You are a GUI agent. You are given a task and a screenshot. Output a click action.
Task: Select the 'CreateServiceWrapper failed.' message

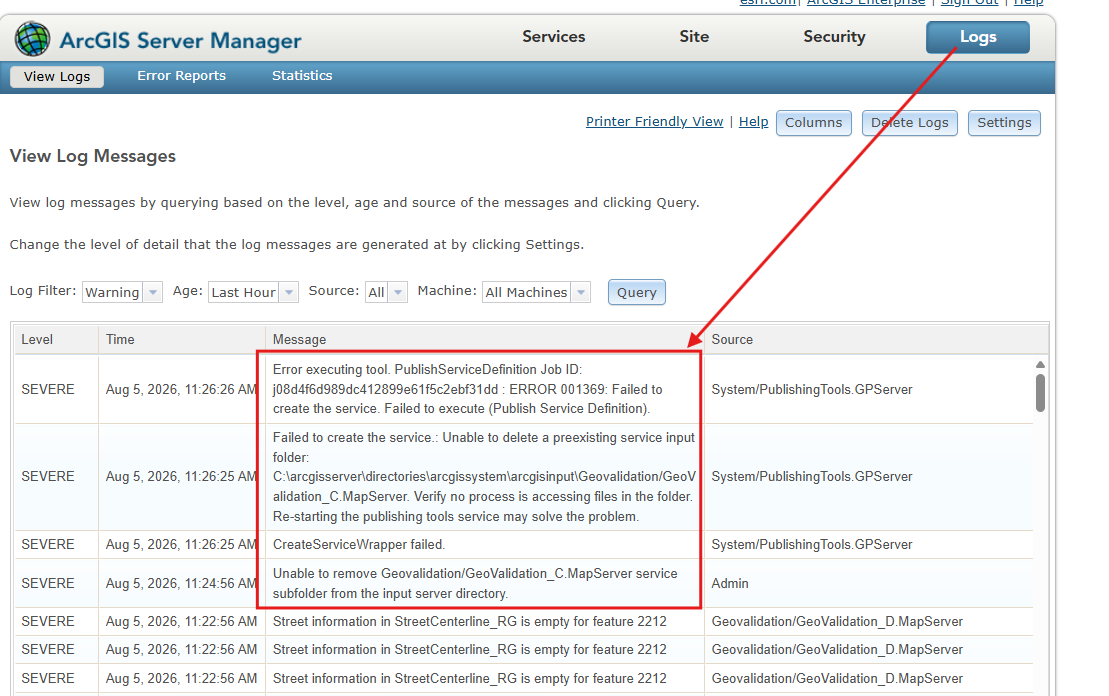359,545
